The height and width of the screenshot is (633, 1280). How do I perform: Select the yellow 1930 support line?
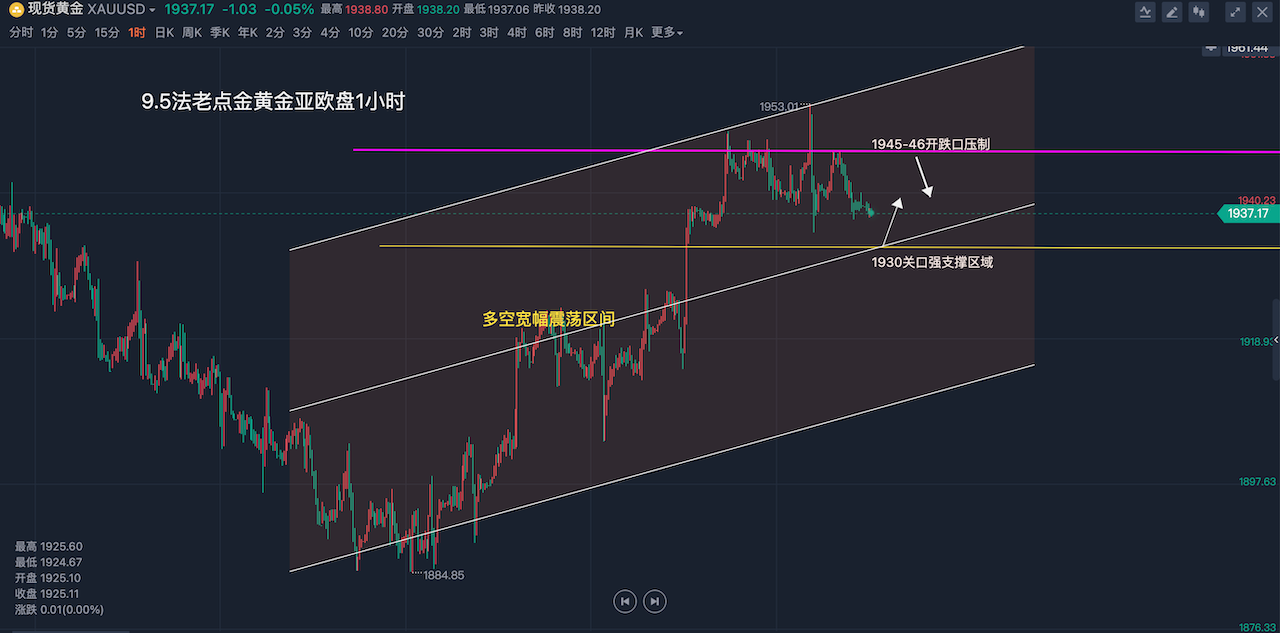(600, 246)
